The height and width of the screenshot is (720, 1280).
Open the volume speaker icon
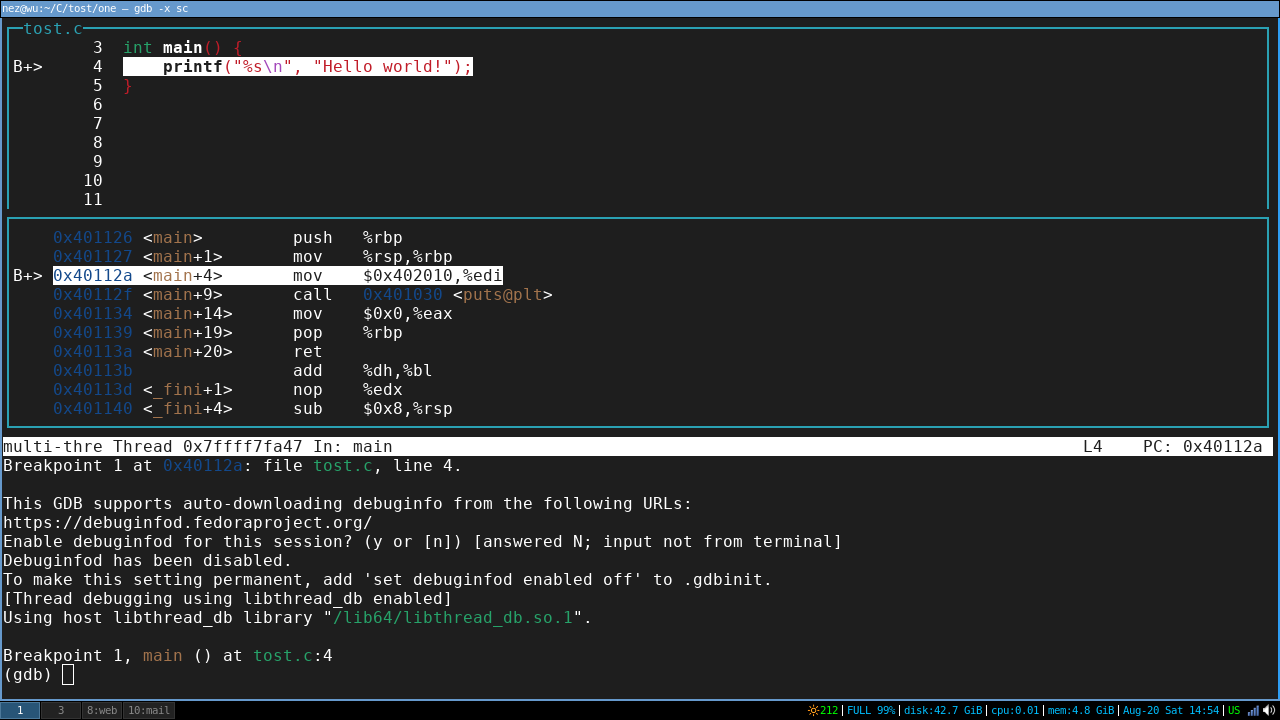coord(1269,710)
